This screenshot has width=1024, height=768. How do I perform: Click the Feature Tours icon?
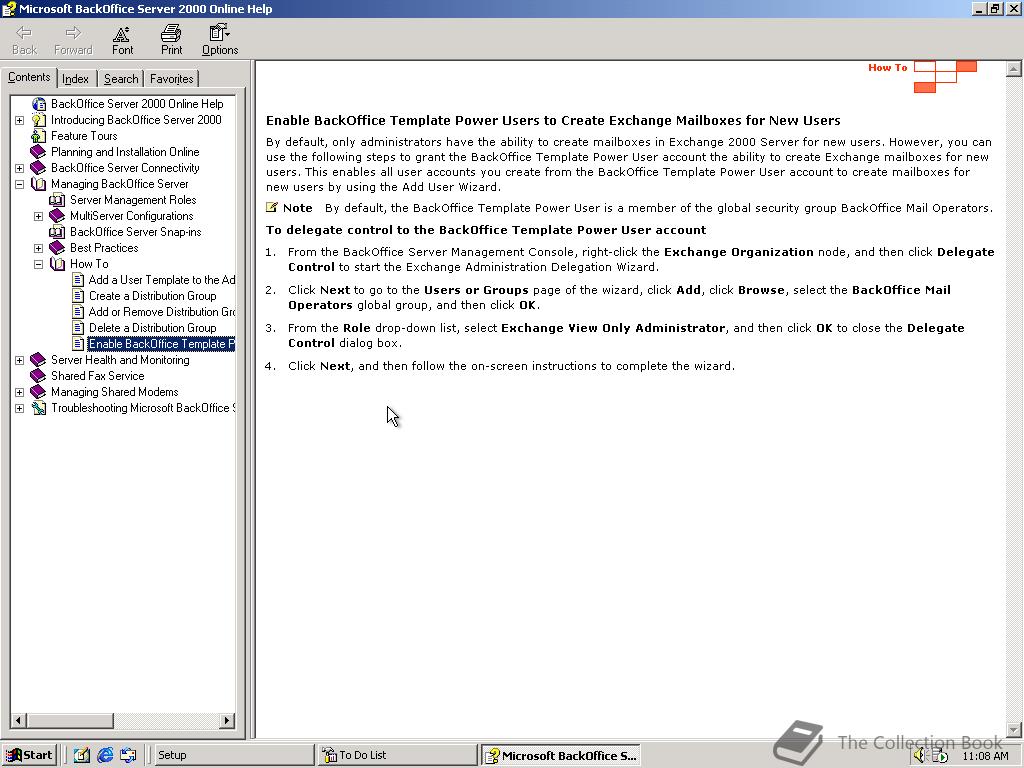point(39,136)
